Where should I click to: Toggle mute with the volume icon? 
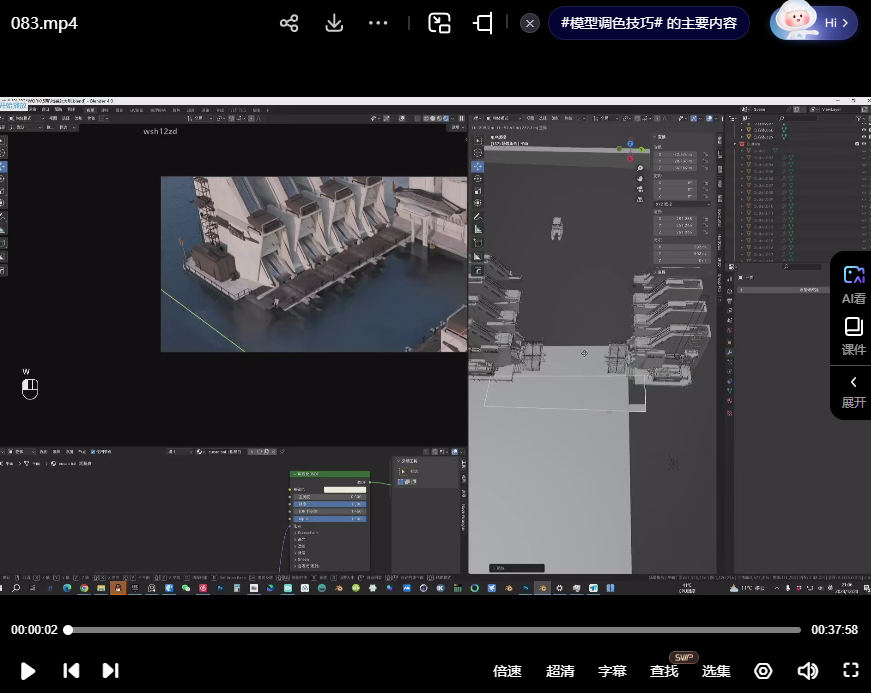click(x=807, y=671)
